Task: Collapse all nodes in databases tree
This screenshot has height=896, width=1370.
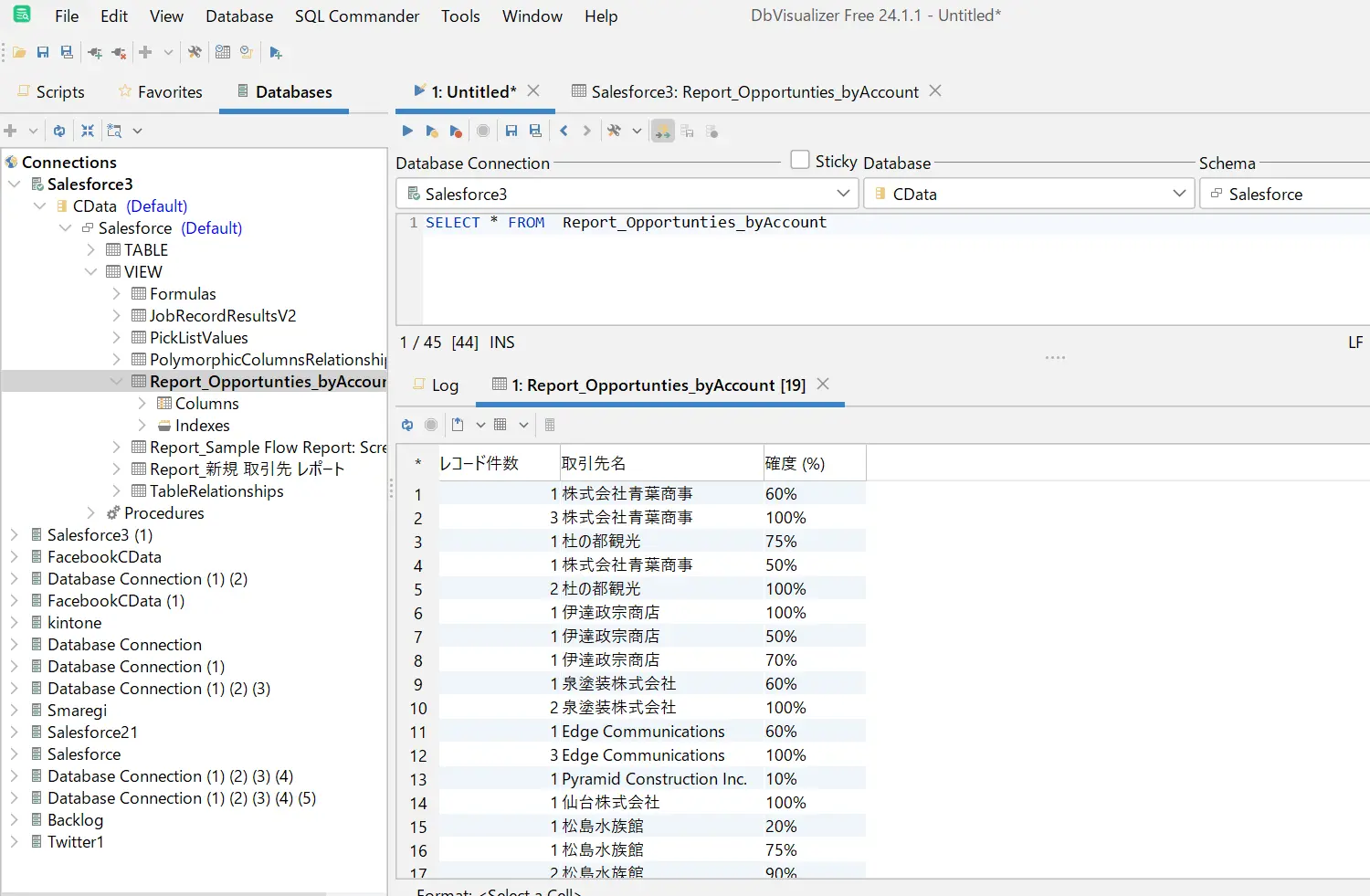Action: pyautogui.click(x=88, y=131)
